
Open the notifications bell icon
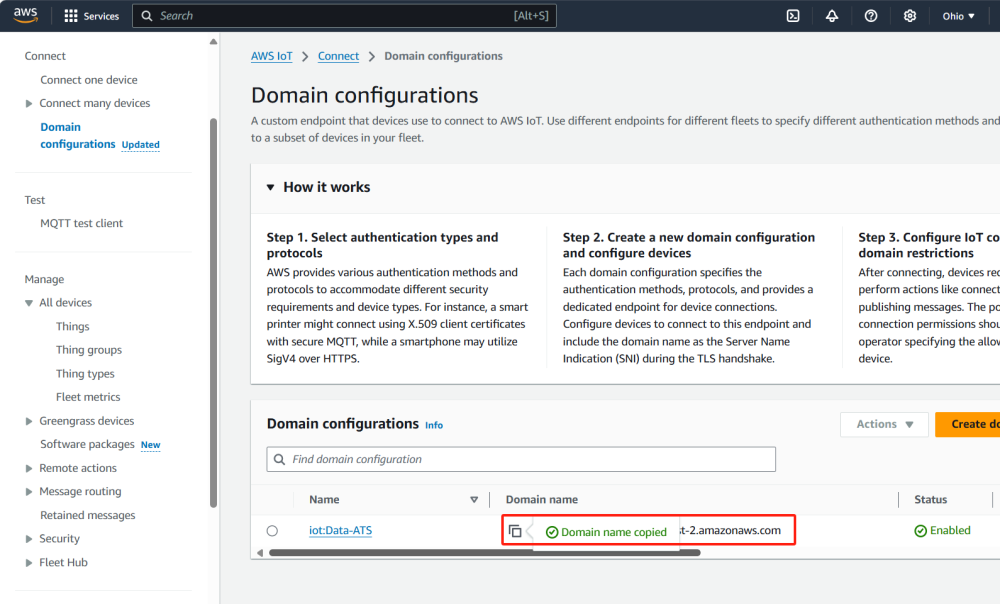coord(832,16)
